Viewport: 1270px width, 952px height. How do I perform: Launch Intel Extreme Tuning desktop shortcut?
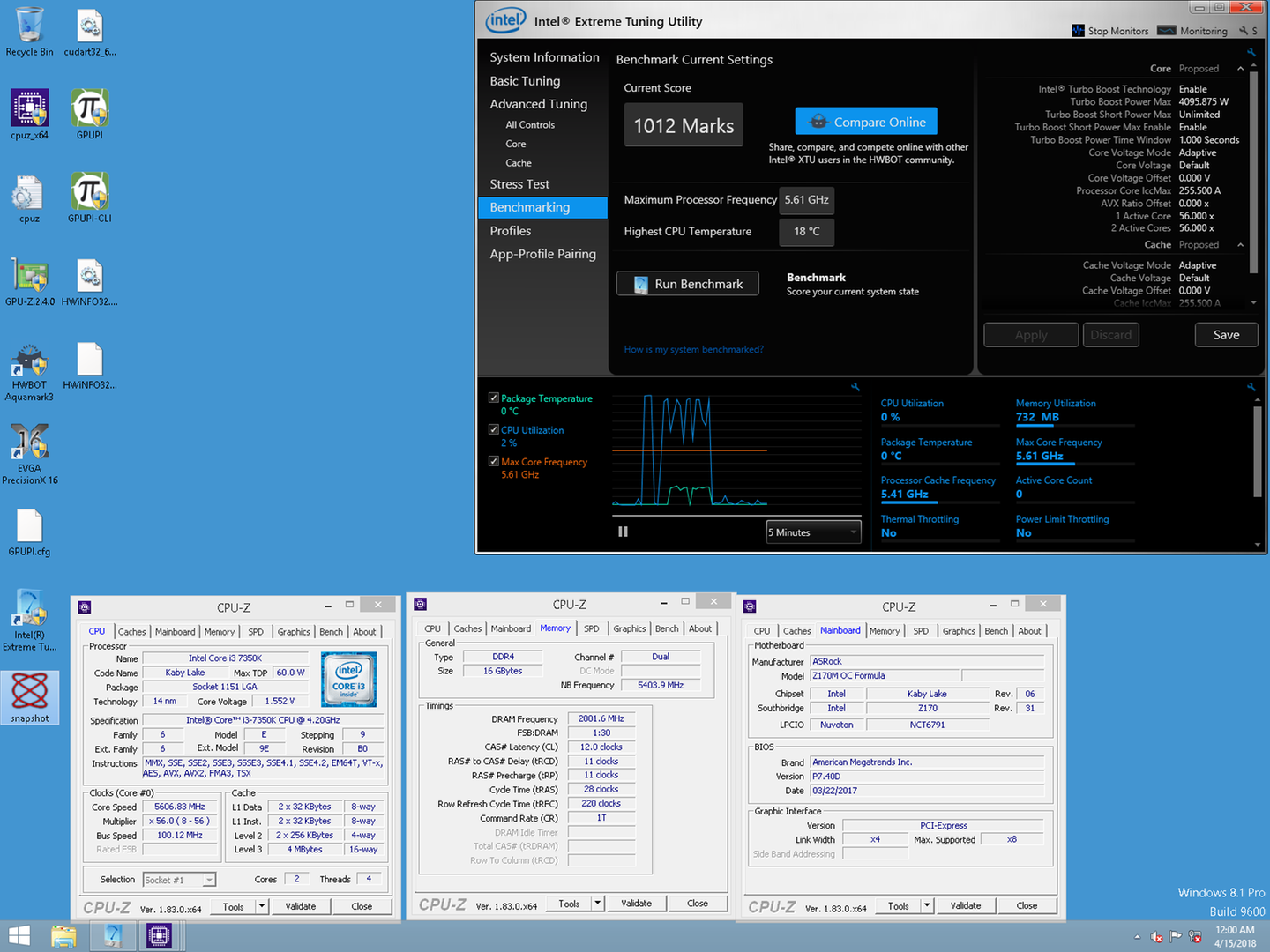click(29, 621)
